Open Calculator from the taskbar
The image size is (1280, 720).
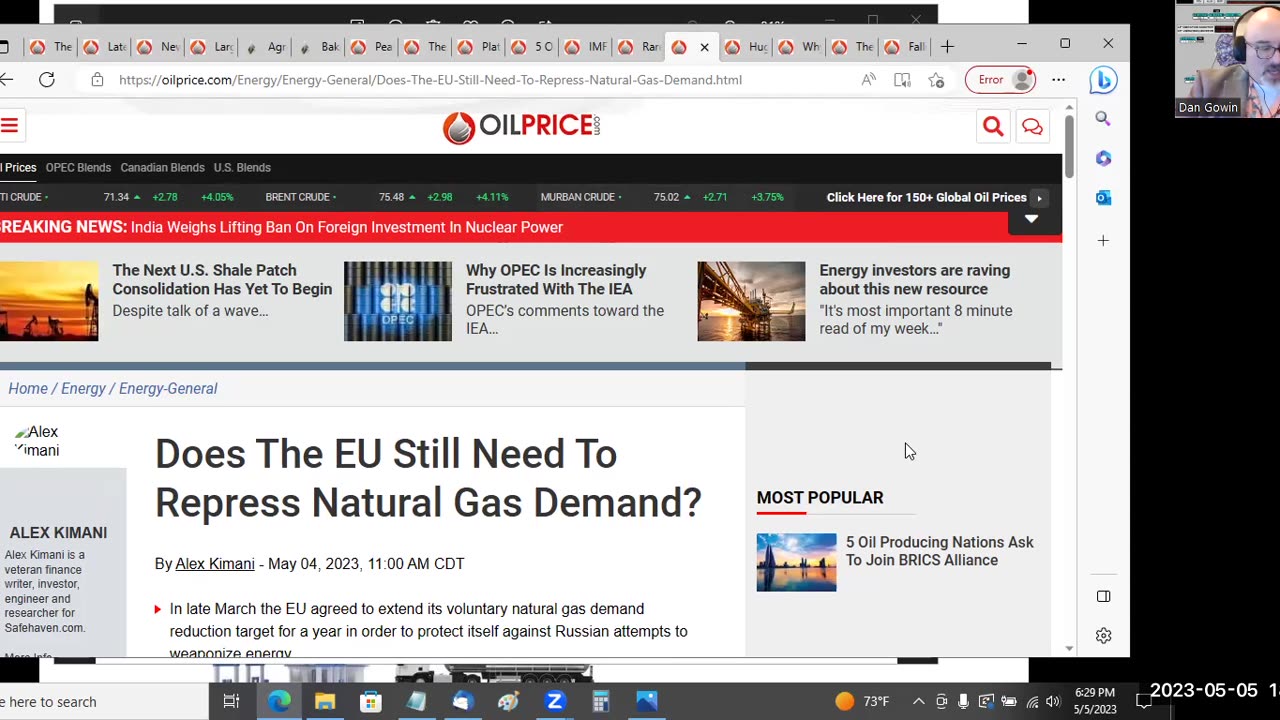(x=601, y=702)
